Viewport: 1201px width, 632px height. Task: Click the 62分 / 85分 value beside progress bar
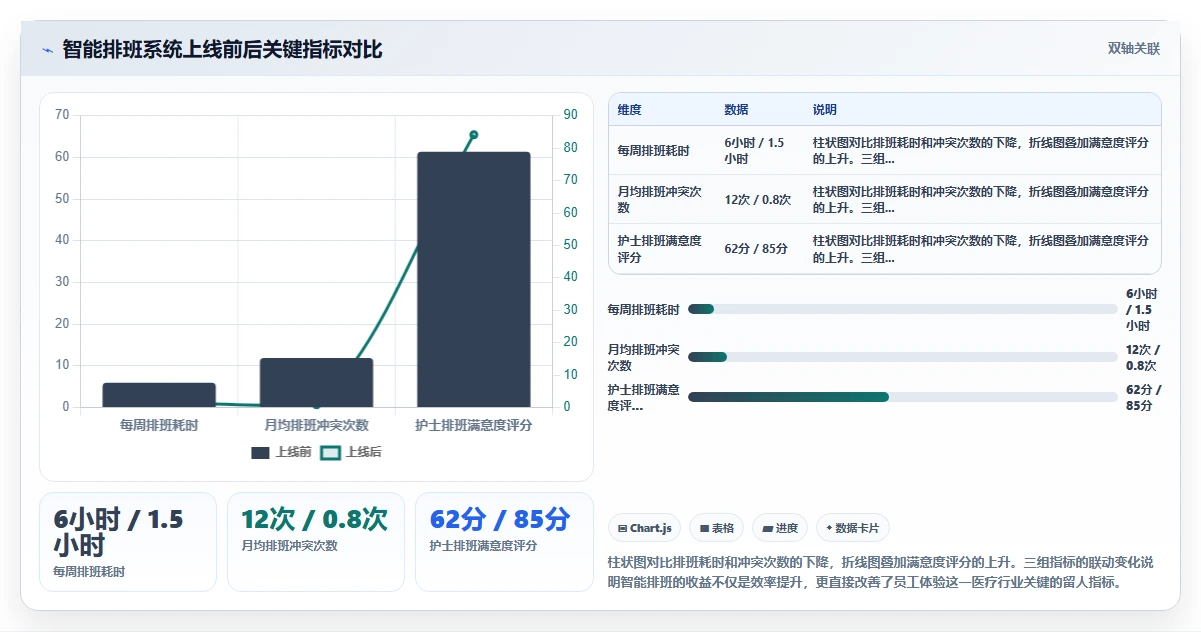(1143, 398)
